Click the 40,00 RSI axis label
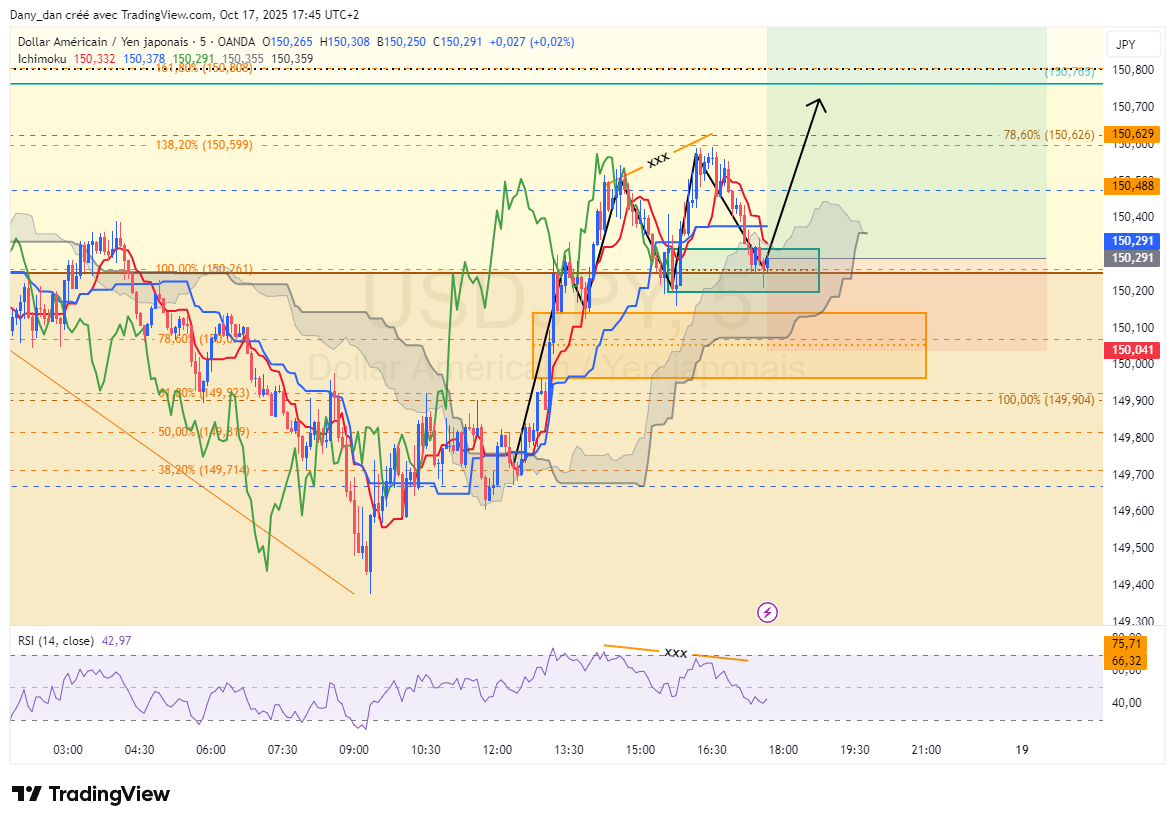The height and width of the screenshot is (824, 1175). (x=1127, y=703)
